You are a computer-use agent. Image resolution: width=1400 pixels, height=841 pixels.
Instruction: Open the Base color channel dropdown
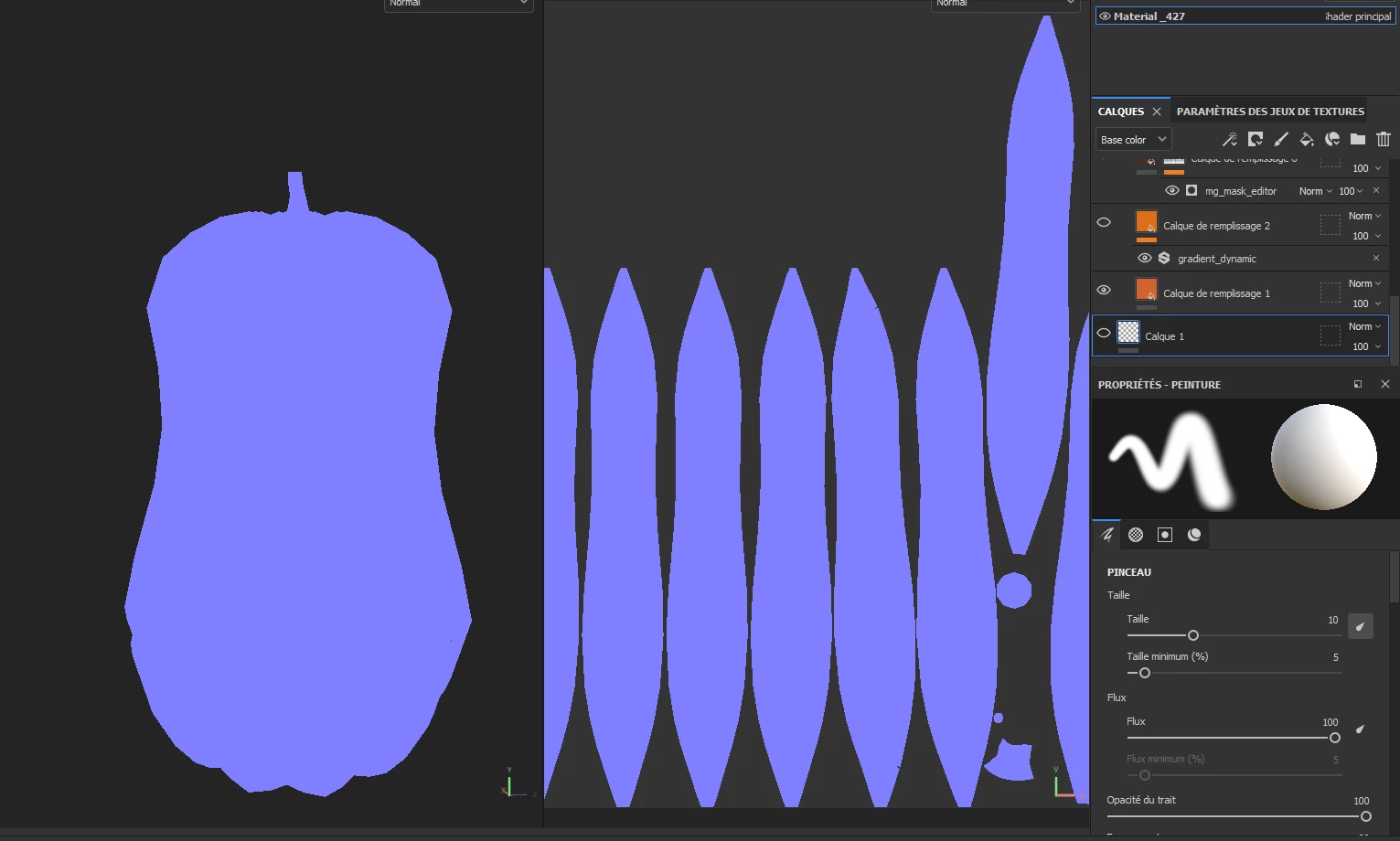coord(1133,139)
